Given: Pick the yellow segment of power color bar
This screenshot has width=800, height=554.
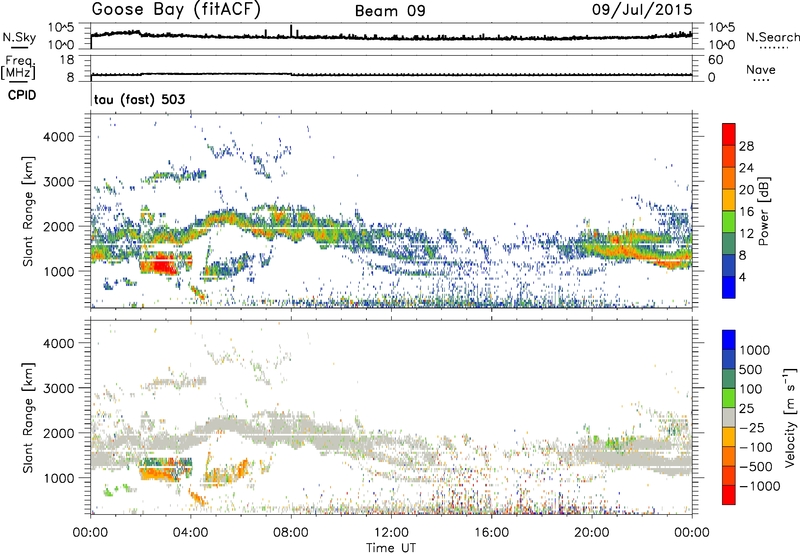Looking at the screenshot, I should tap(729, 200).
